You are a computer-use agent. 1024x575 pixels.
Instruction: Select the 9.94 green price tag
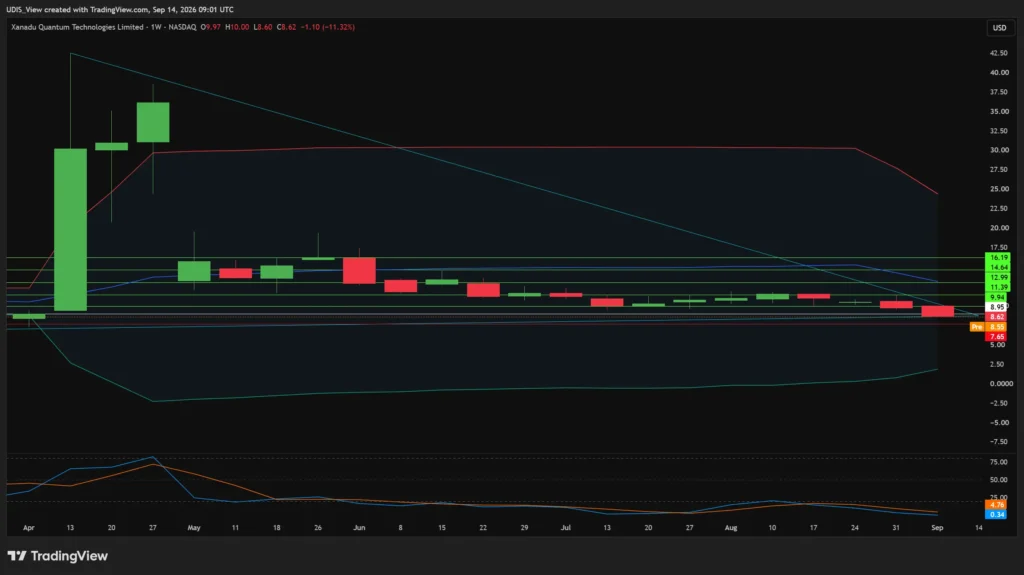click(997, 297)
